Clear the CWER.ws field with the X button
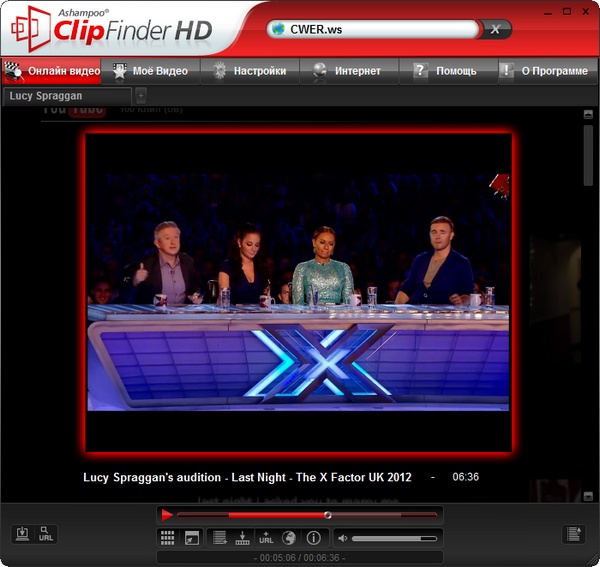The image size is (600, 567). pyautogui.click(x=495, y=29)
